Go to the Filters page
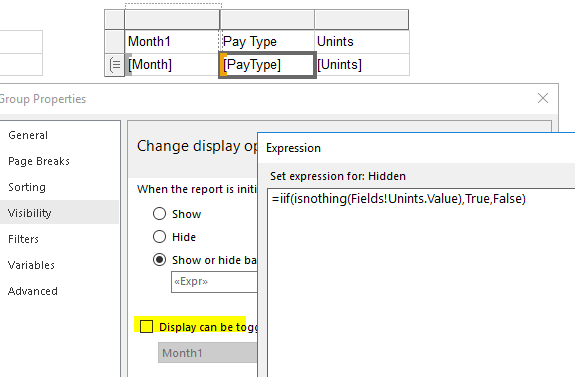 coord(23,239)
